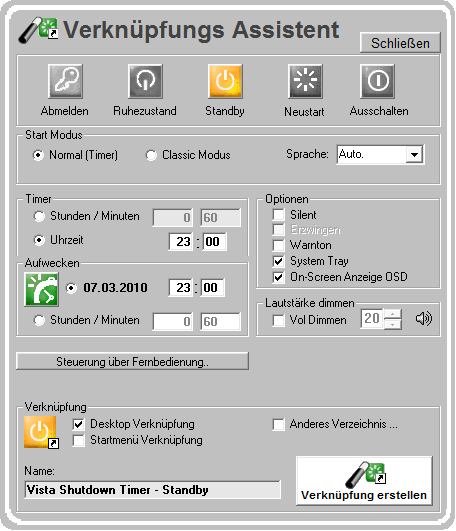
Task: Click the orange shortcut icon in Verknüpfung
Action: pos(41,432)
